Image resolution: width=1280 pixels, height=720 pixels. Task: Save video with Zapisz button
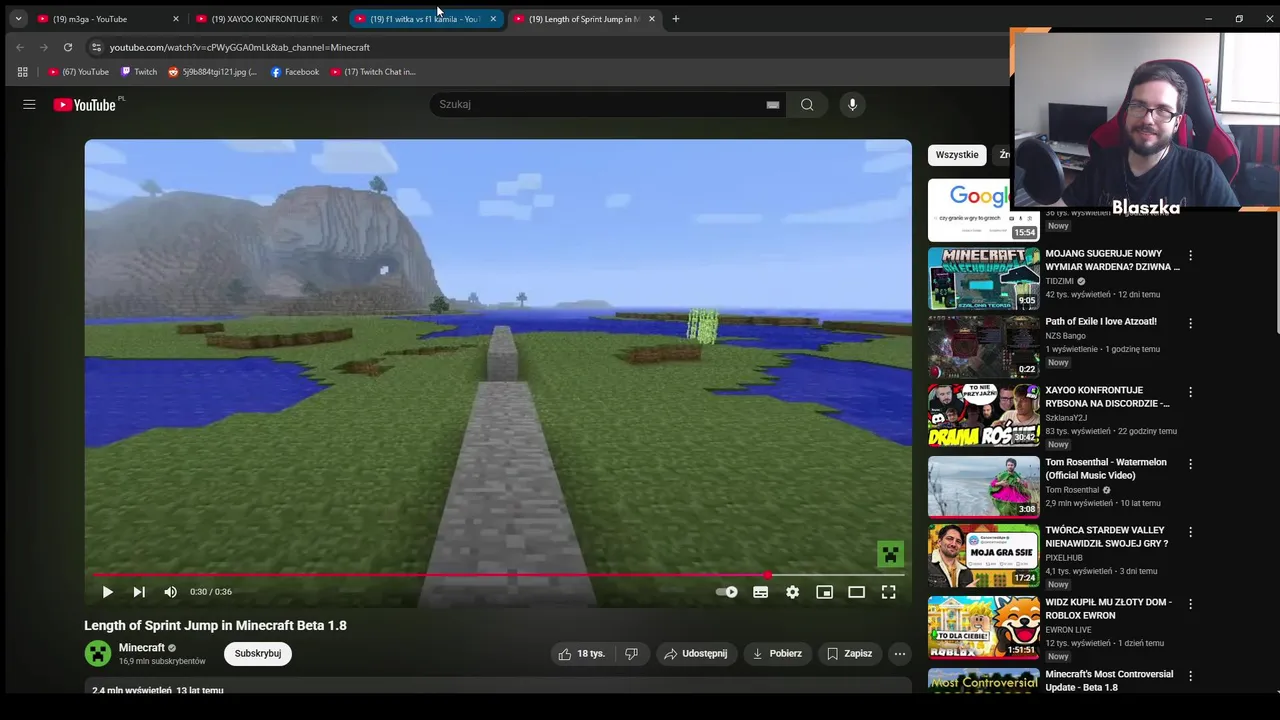[x=849, y=653]
